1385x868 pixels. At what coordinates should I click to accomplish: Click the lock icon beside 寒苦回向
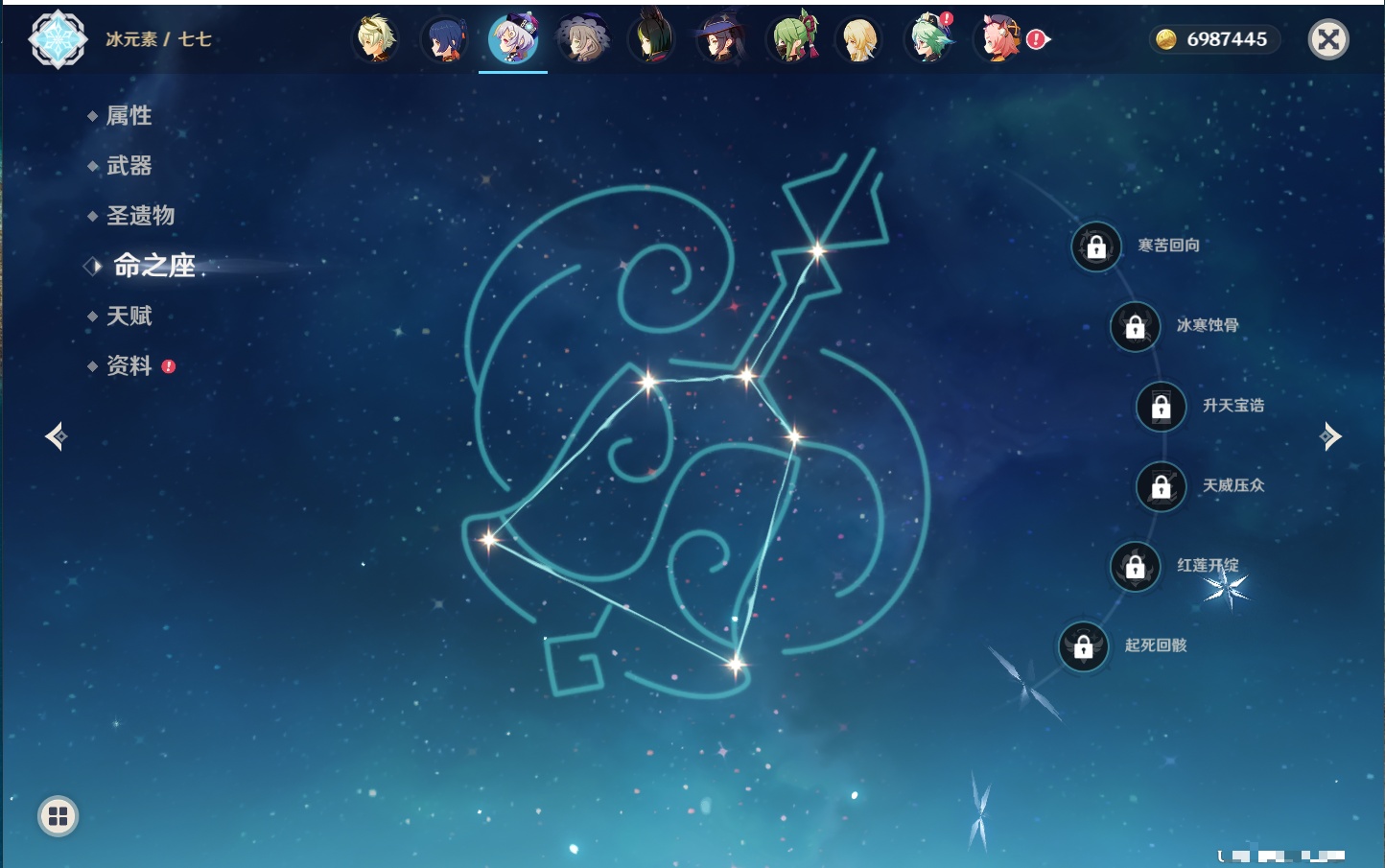1096,246
